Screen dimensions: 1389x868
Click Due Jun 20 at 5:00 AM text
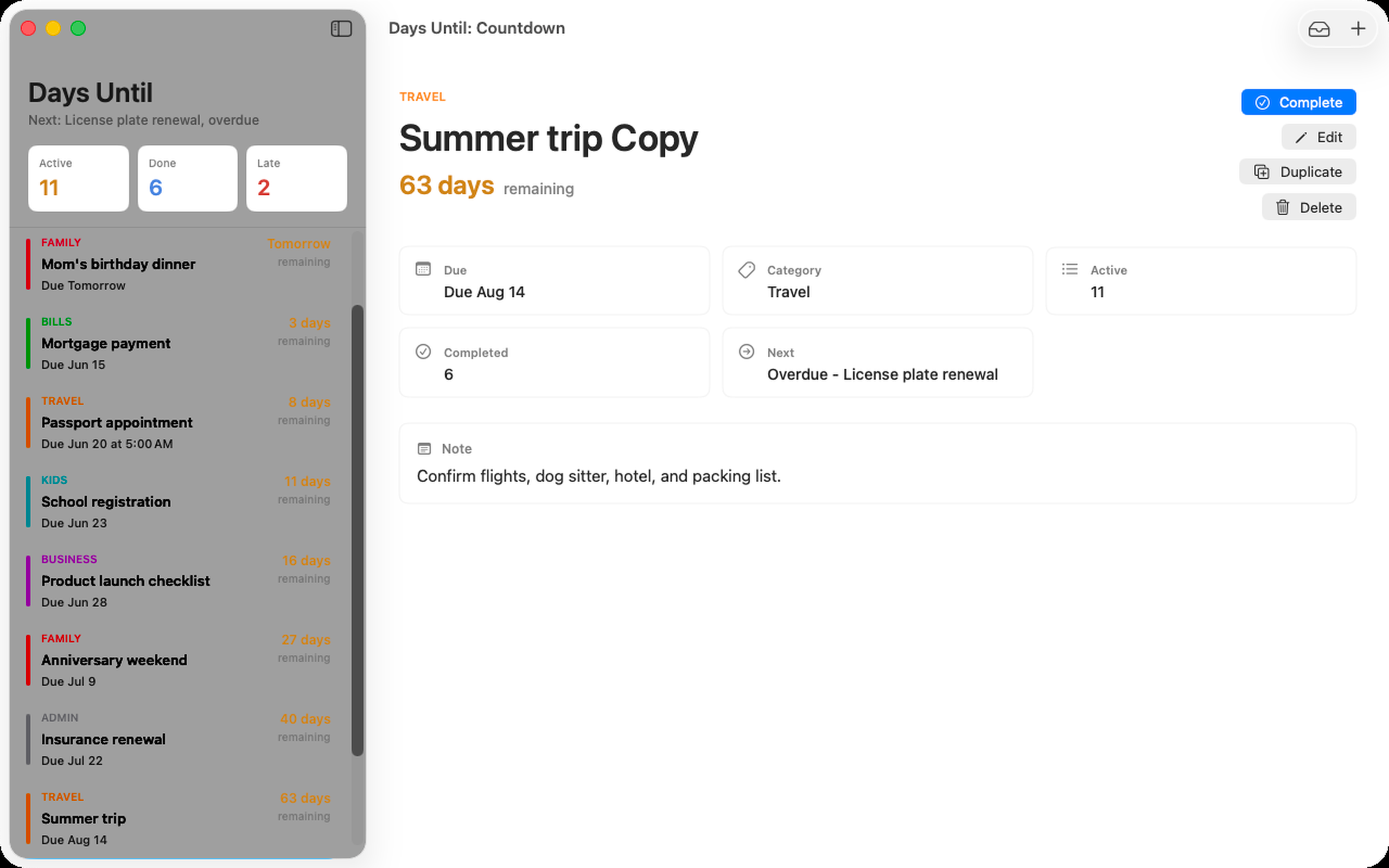(107, 444)
